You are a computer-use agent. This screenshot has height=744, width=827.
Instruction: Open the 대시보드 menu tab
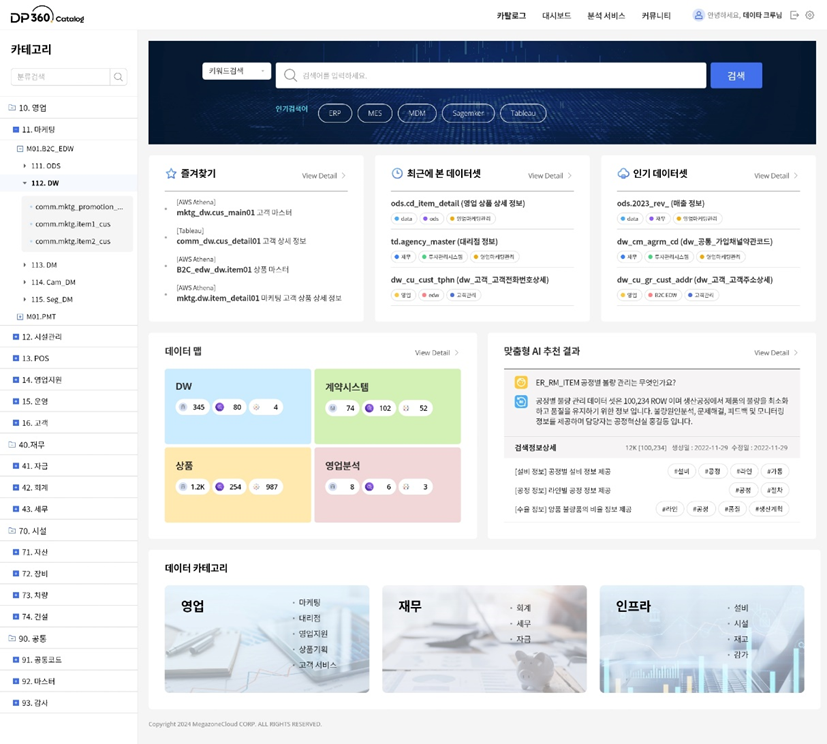pyautogui.click(x=556, y=16)
